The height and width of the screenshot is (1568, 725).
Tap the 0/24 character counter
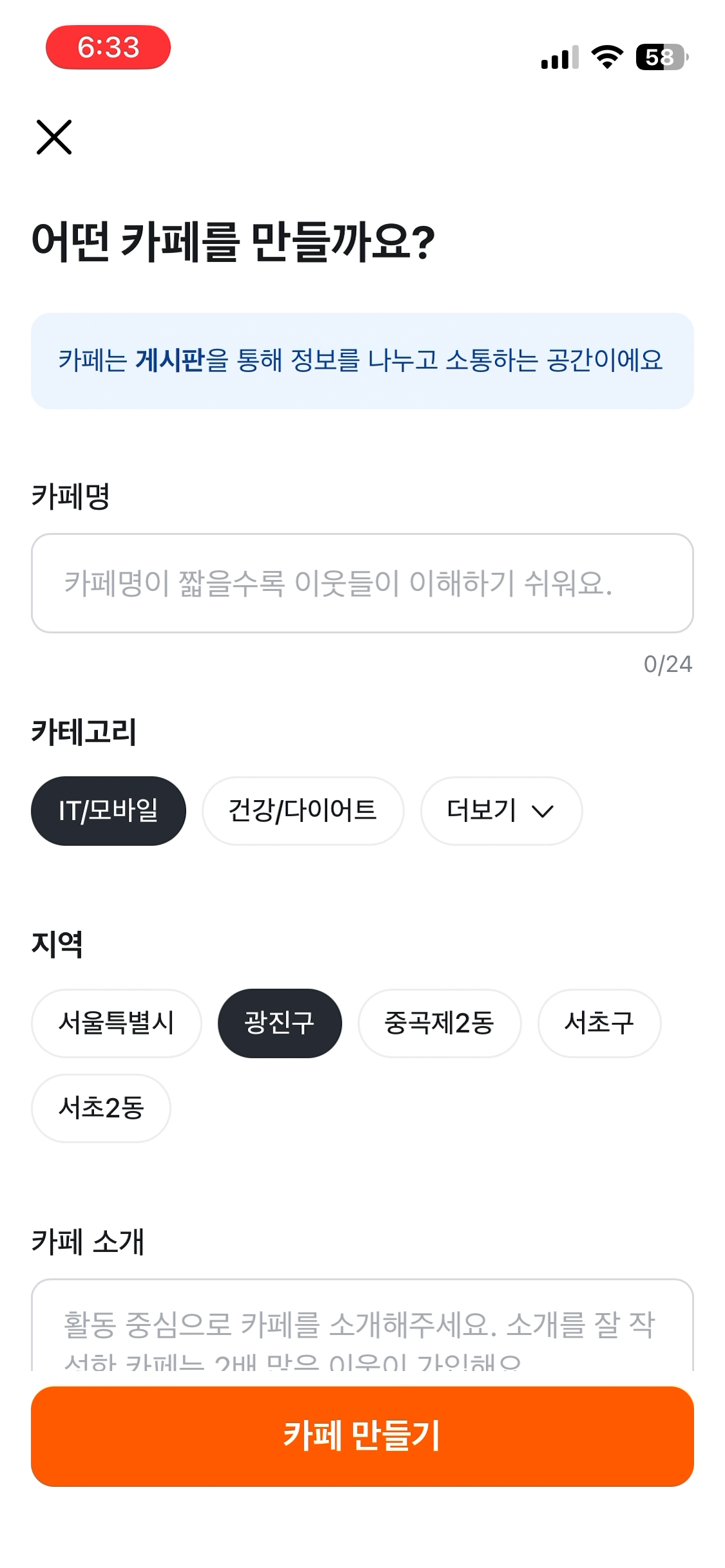tap(668, 664)
